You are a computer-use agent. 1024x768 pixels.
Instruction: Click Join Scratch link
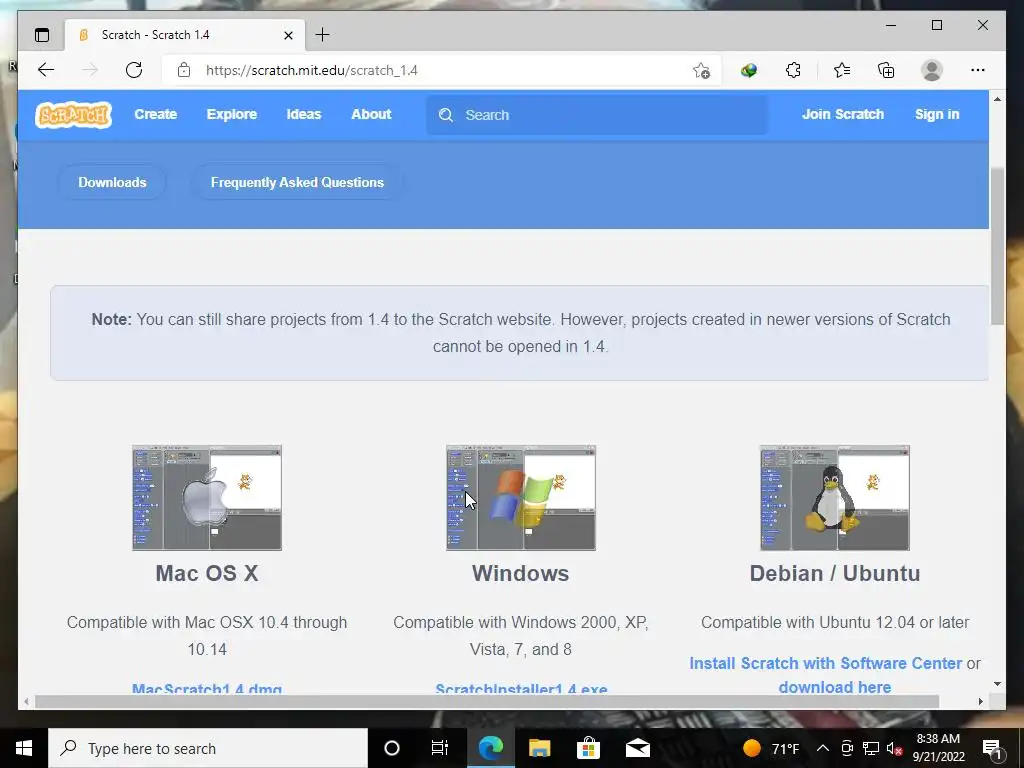[842, 114]
